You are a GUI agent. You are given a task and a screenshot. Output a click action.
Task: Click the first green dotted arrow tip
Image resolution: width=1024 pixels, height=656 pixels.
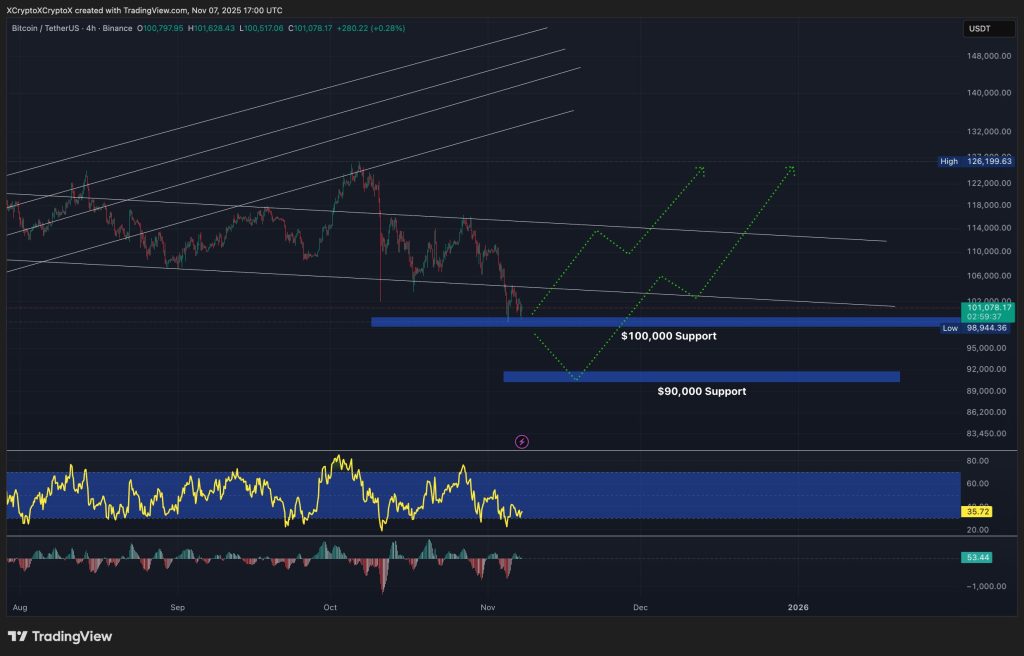coord(701,168)
